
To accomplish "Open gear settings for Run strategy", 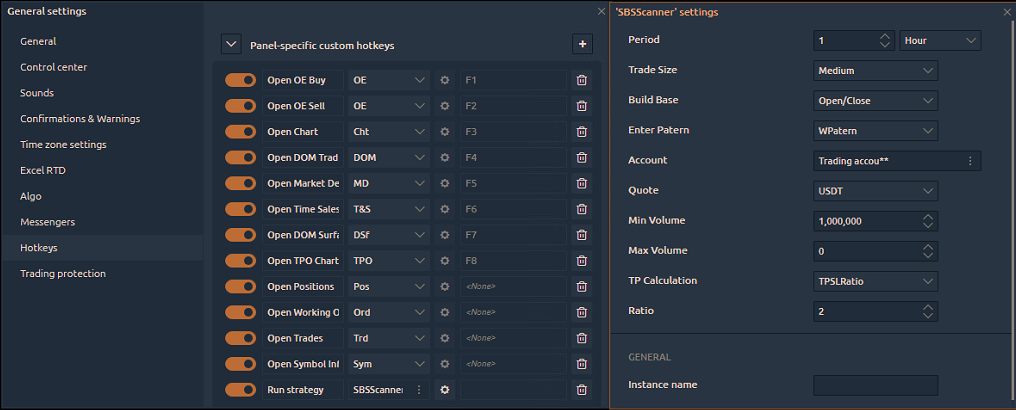I will click(x=445, y=390).
